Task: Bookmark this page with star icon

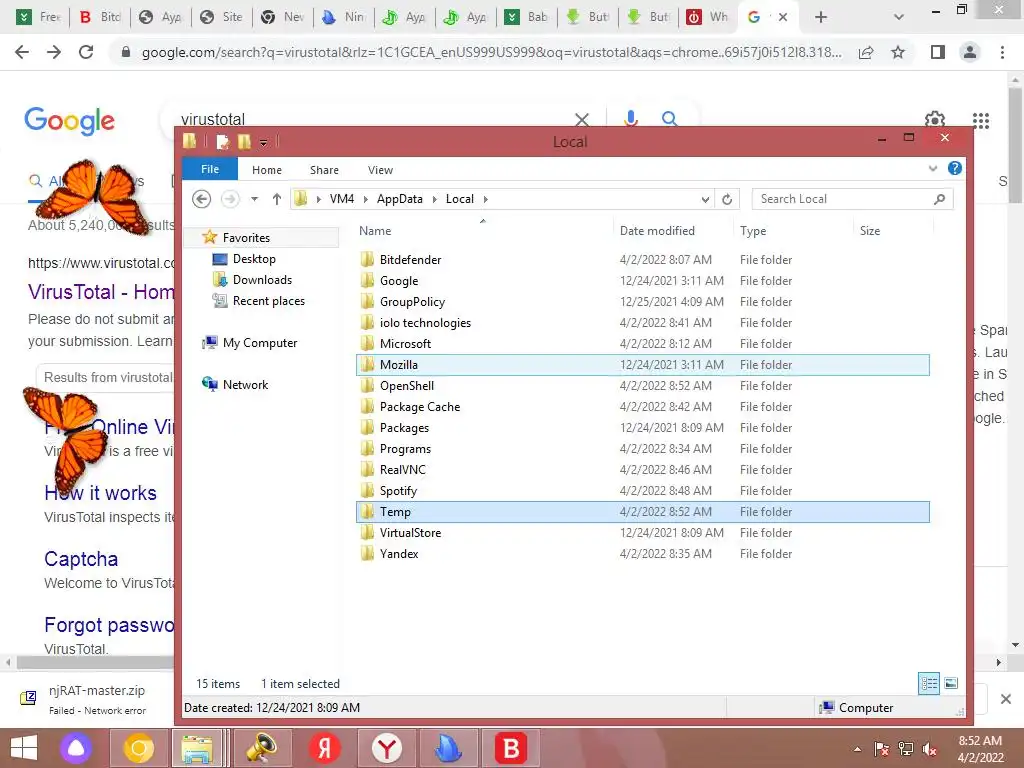Action: coord(898,52)
